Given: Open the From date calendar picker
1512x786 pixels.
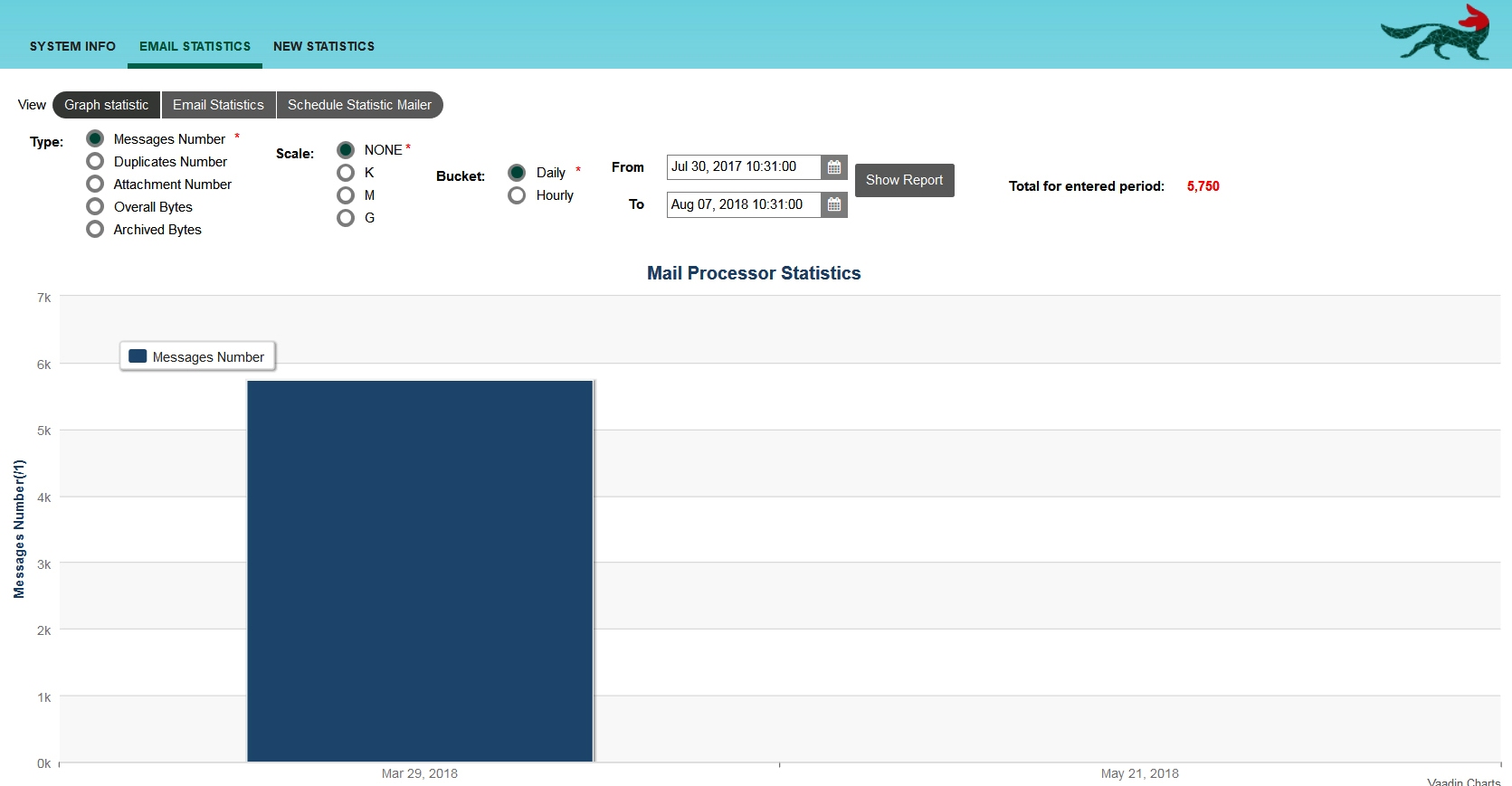Looking at the screenshot, I should (834, 167).
